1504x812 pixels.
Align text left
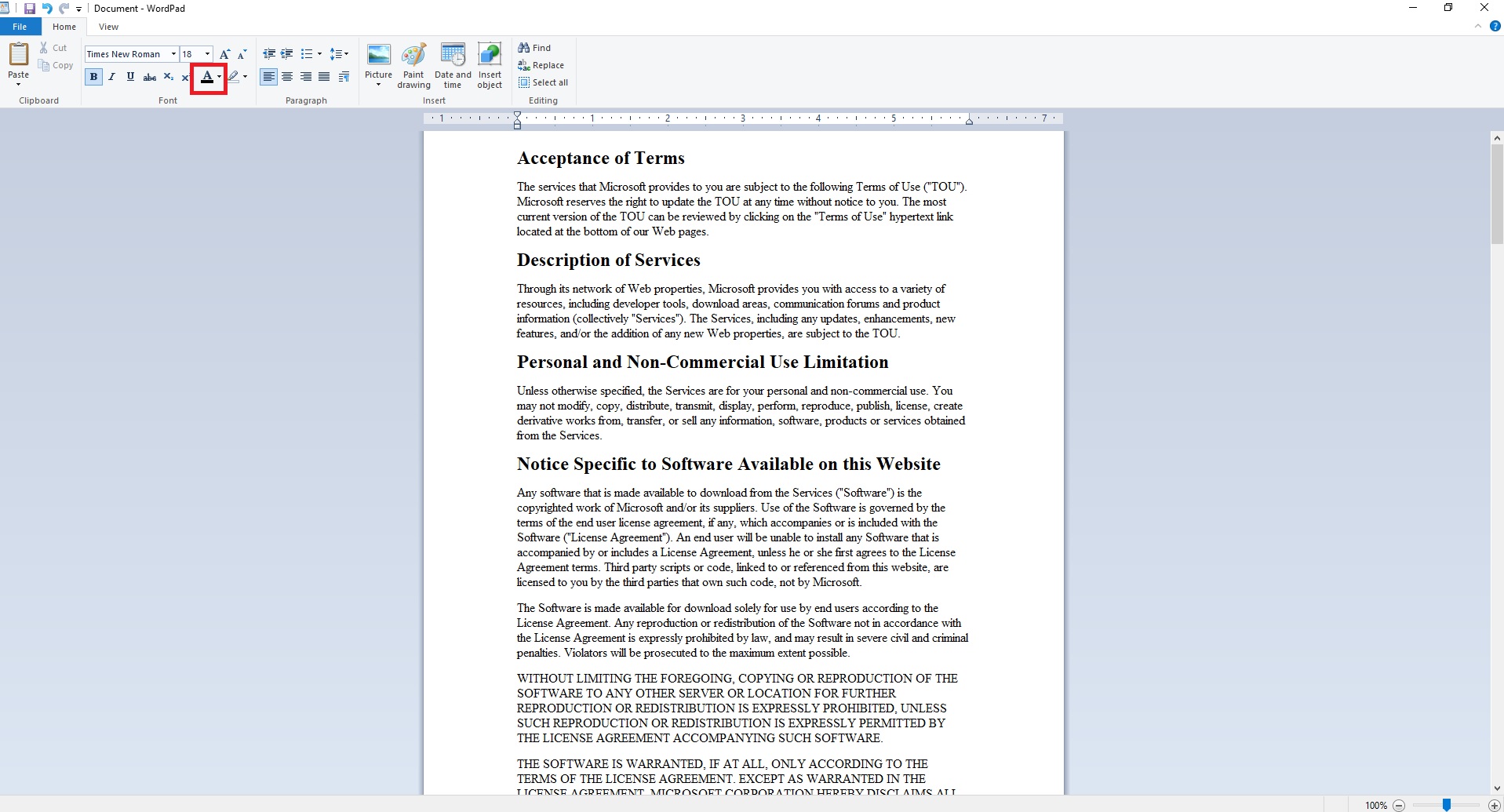click(269, 77)
